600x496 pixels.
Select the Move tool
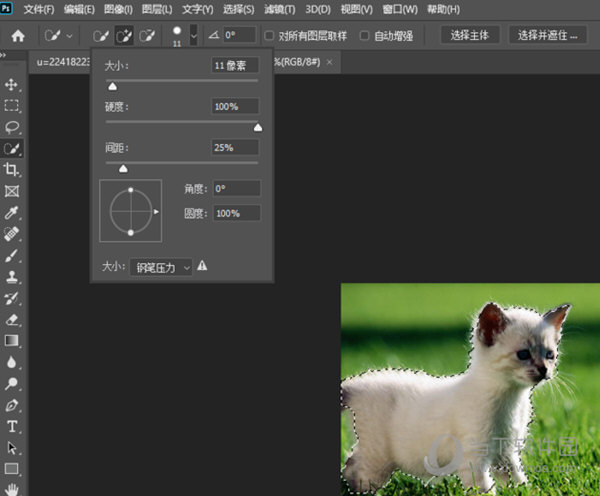coord(13,85)
